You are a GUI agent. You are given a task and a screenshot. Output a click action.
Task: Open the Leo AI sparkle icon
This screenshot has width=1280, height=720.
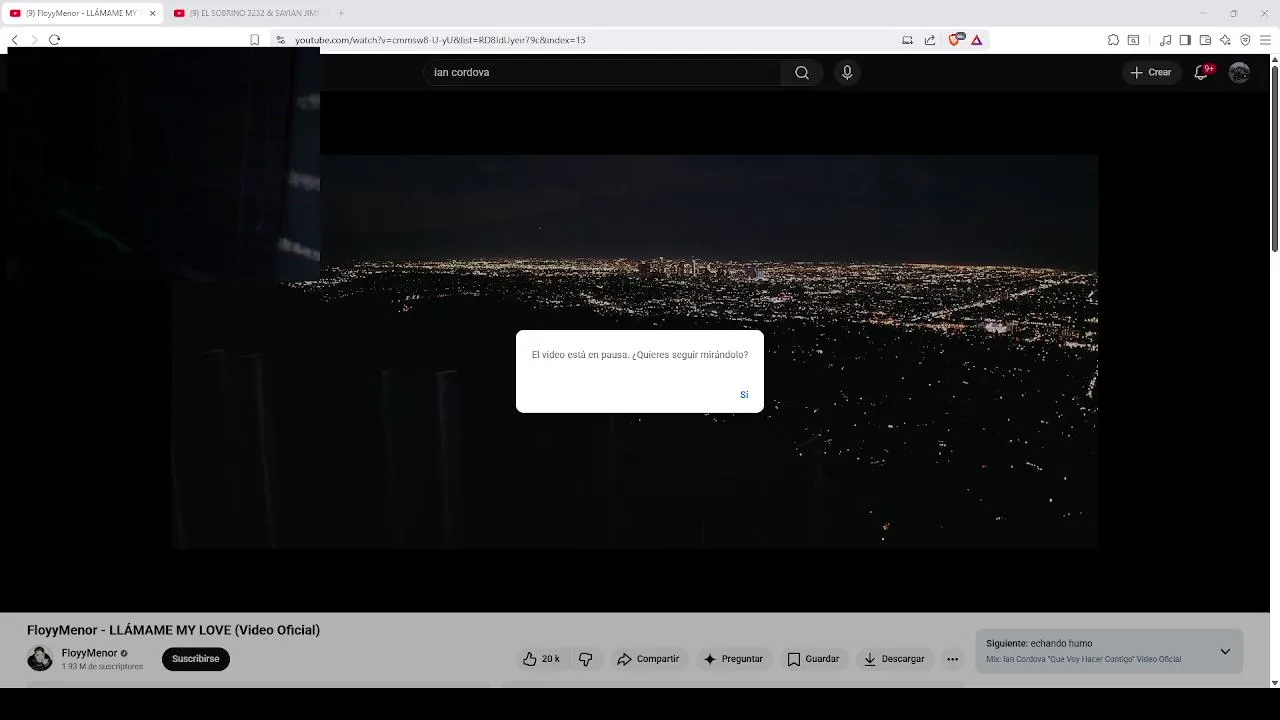tap(1225, 40)
